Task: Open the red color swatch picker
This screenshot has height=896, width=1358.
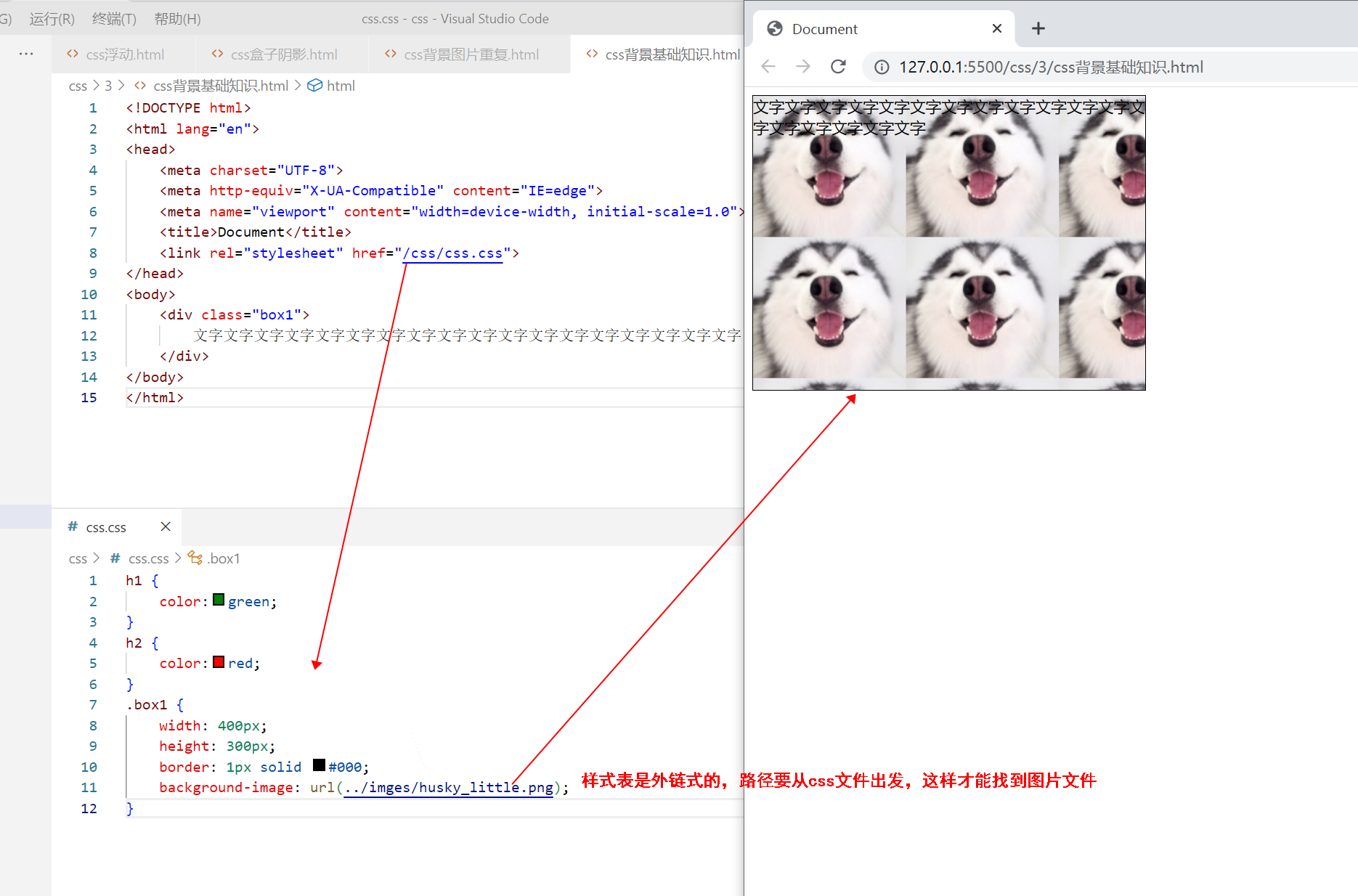Action: tap(219, 661)
